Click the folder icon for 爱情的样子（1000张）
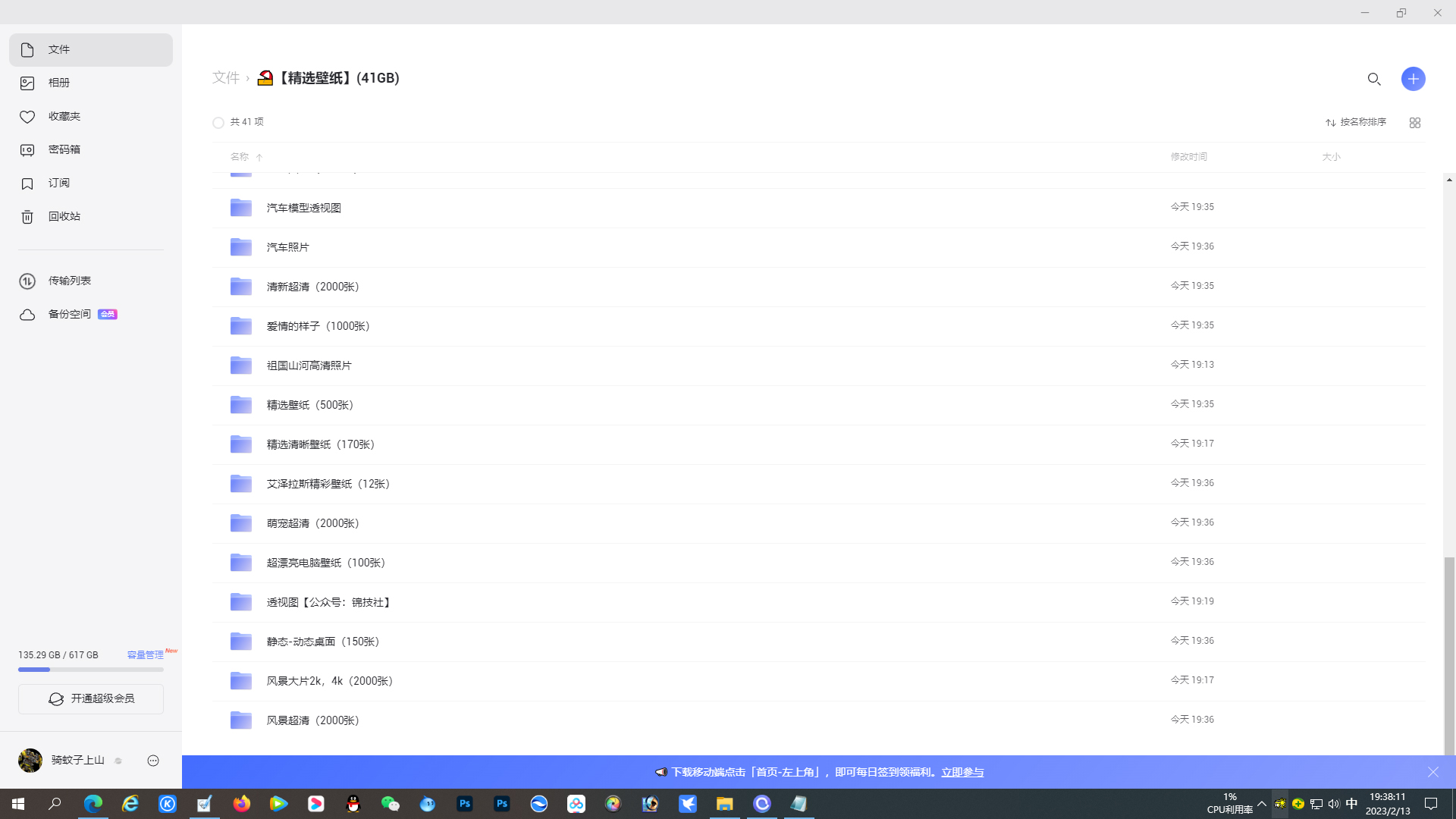Viewport: 1456px width, 819px height. 241,325
